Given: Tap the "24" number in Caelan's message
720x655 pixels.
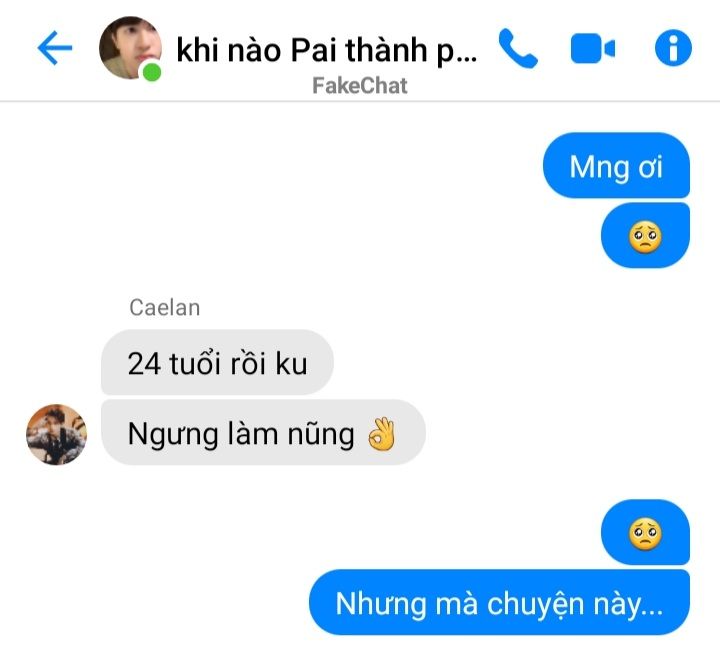Looking at the screenshot, I should coord(144,364).
